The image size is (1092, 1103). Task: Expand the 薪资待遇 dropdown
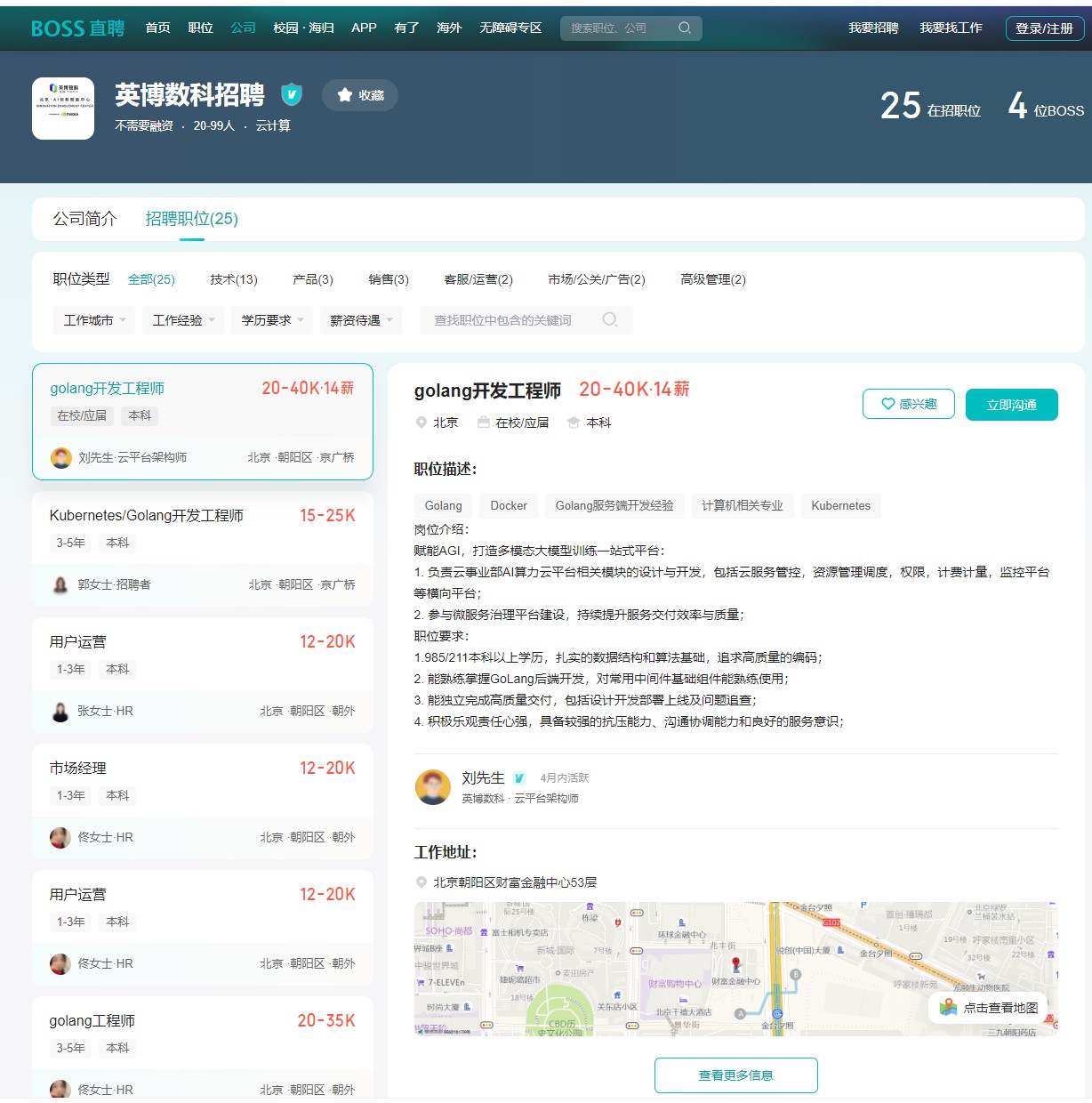(361, 320)
